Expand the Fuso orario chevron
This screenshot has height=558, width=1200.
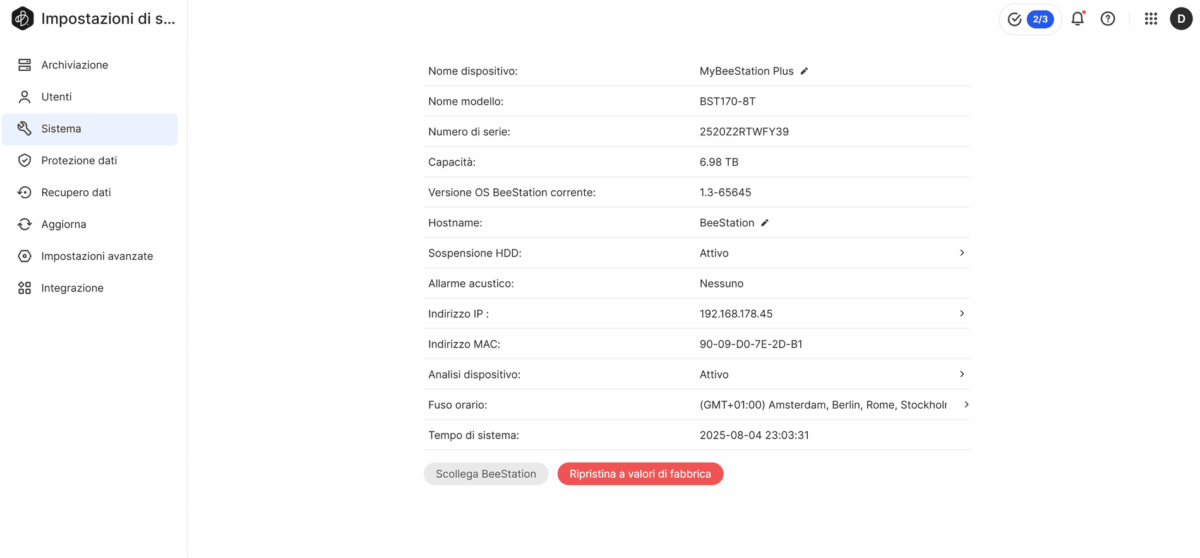pyautogui.click(x=966, y=404)
